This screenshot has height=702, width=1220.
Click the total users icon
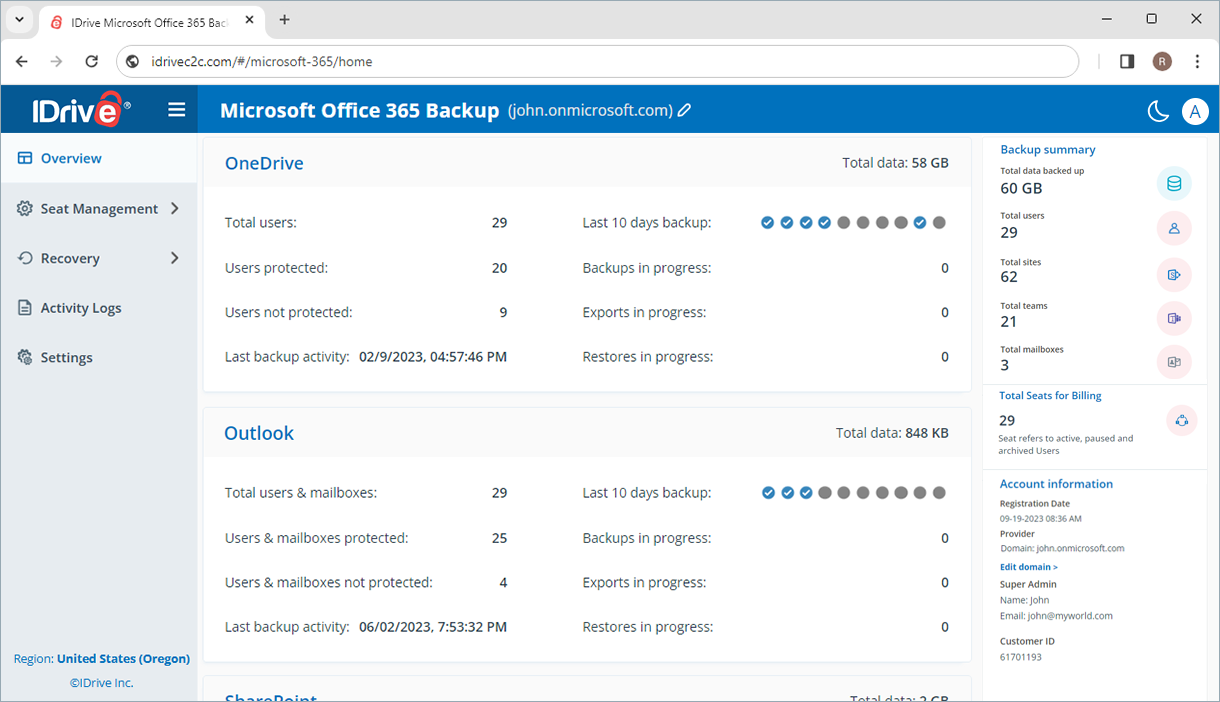(1174, 228)
